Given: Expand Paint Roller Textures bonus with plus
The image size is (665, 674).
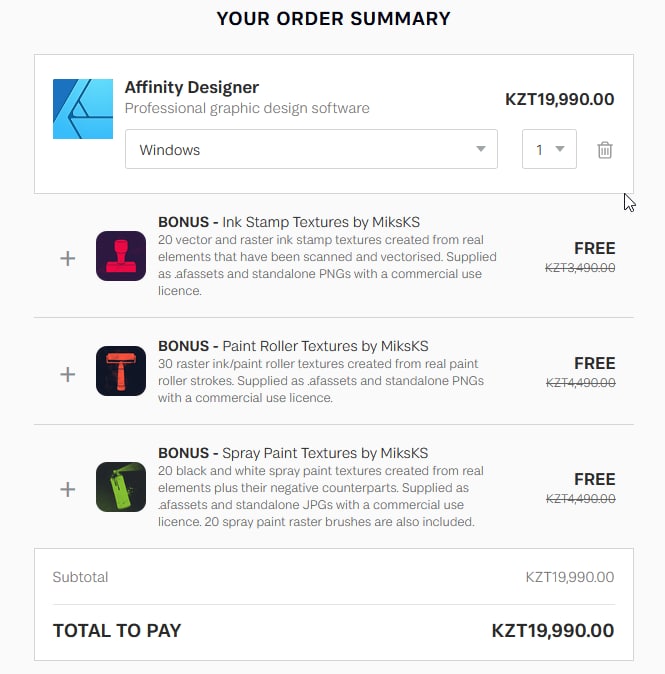Looking at the screenshot, I should coord(68,374).
